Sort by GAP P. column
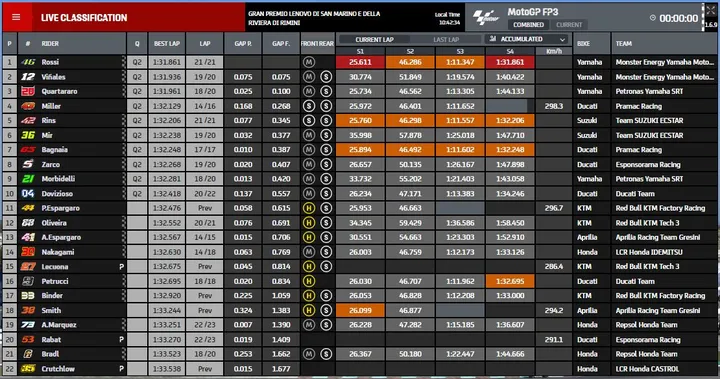This screenshot has height=379, width=720. click(x=243, y=44)
